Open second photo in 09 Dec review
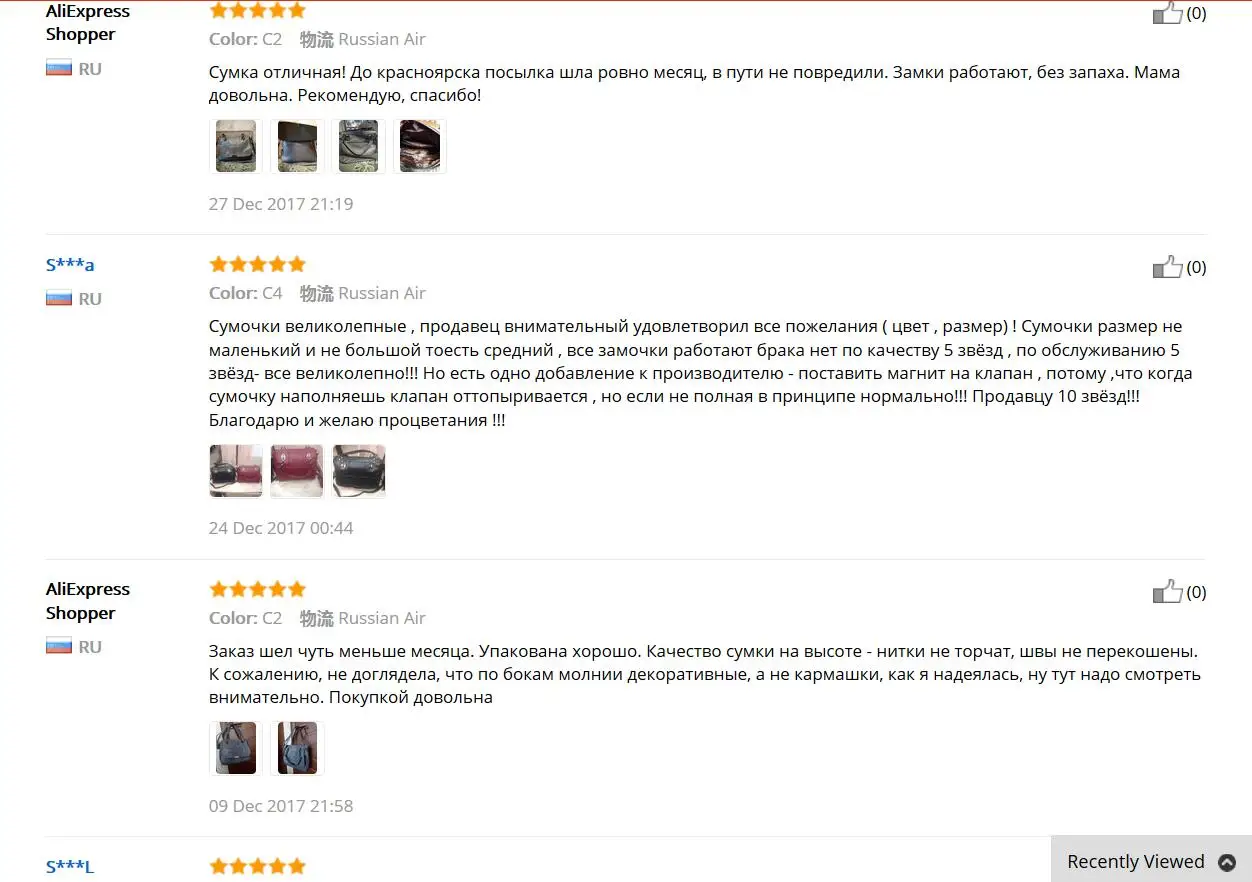Viewport: 1252px width, 882px height. (297, 748)
